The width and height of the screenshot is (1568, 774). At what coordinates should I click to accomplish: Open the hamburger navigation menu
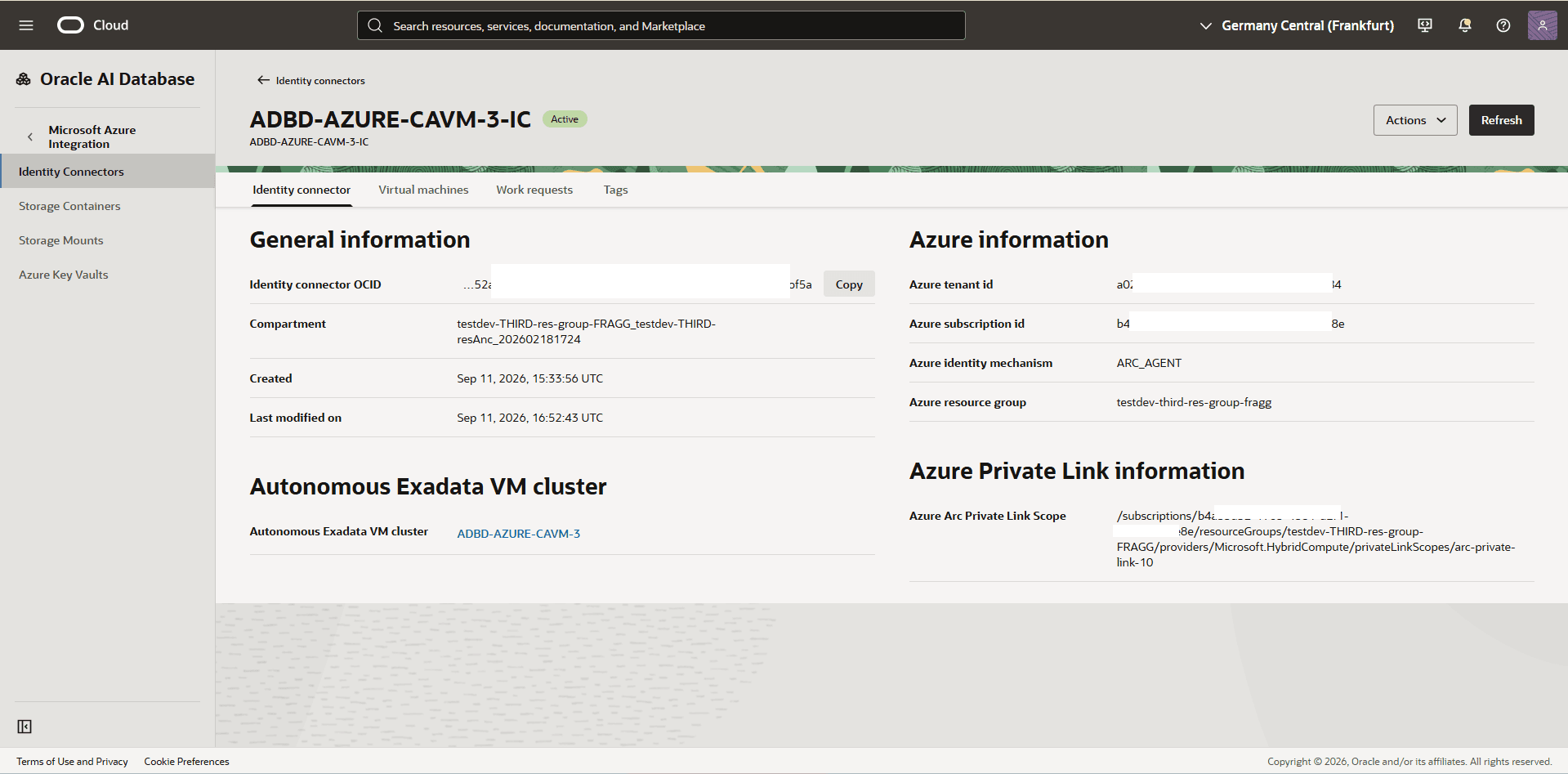(x=26, y=25)
